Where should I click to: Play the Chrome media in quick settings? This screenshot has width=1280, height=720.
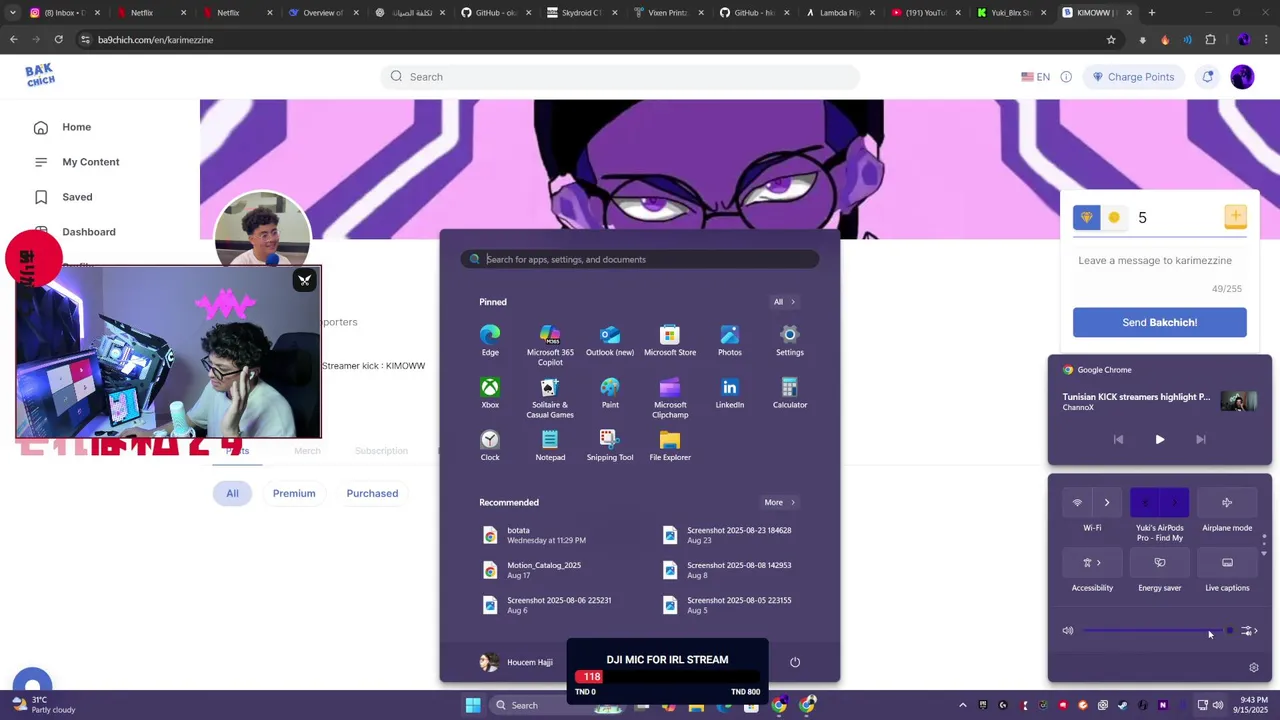point(1159,439)
